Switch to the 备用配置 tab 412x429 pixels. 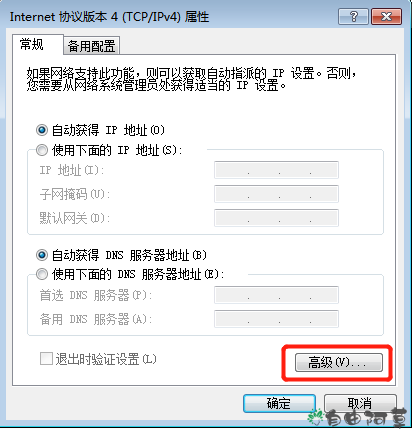click(91, 46)
